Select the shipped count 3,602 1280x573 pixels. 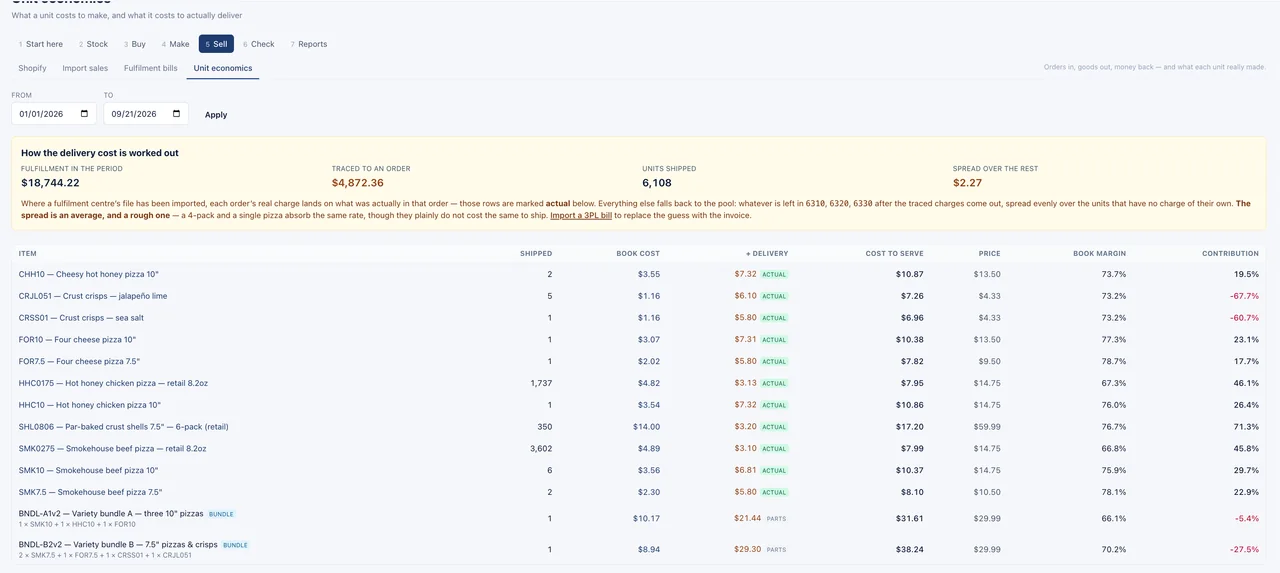point(540,449)
